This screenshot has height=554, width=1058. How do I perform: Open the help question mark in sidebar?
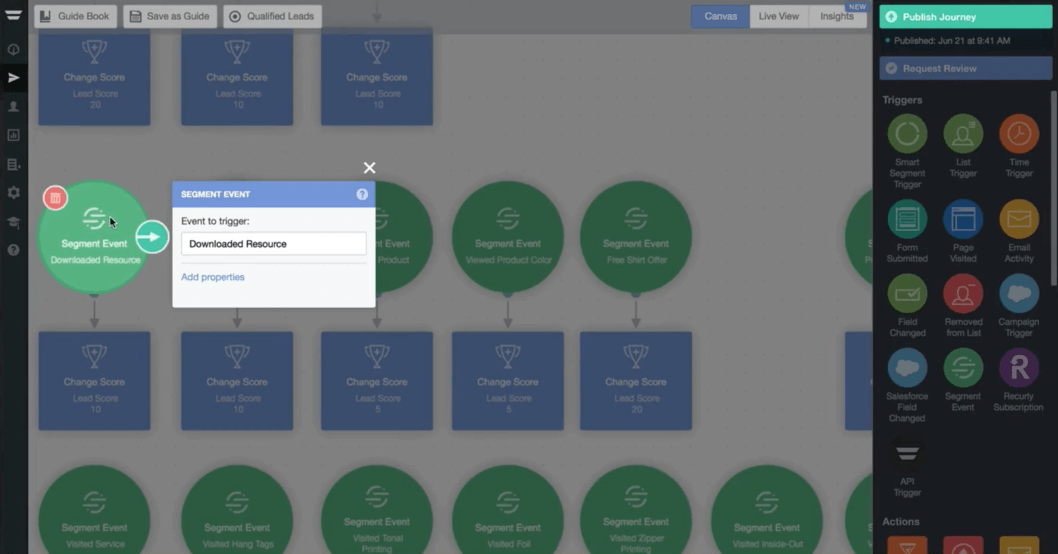(13, 250)
